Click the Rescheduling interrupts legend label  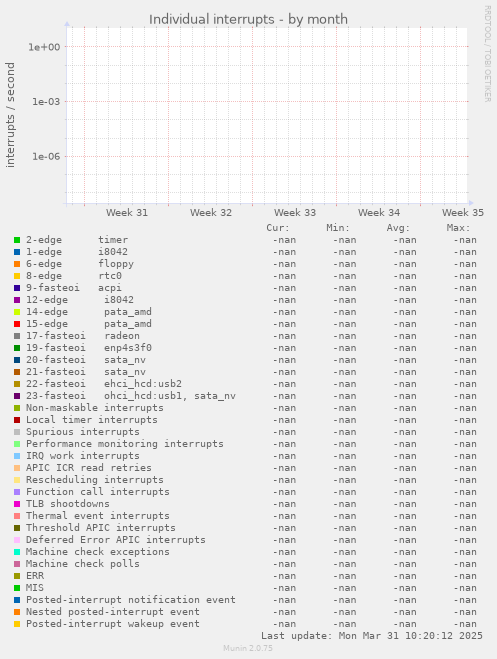pyautogui.click(x=95, y=480)
